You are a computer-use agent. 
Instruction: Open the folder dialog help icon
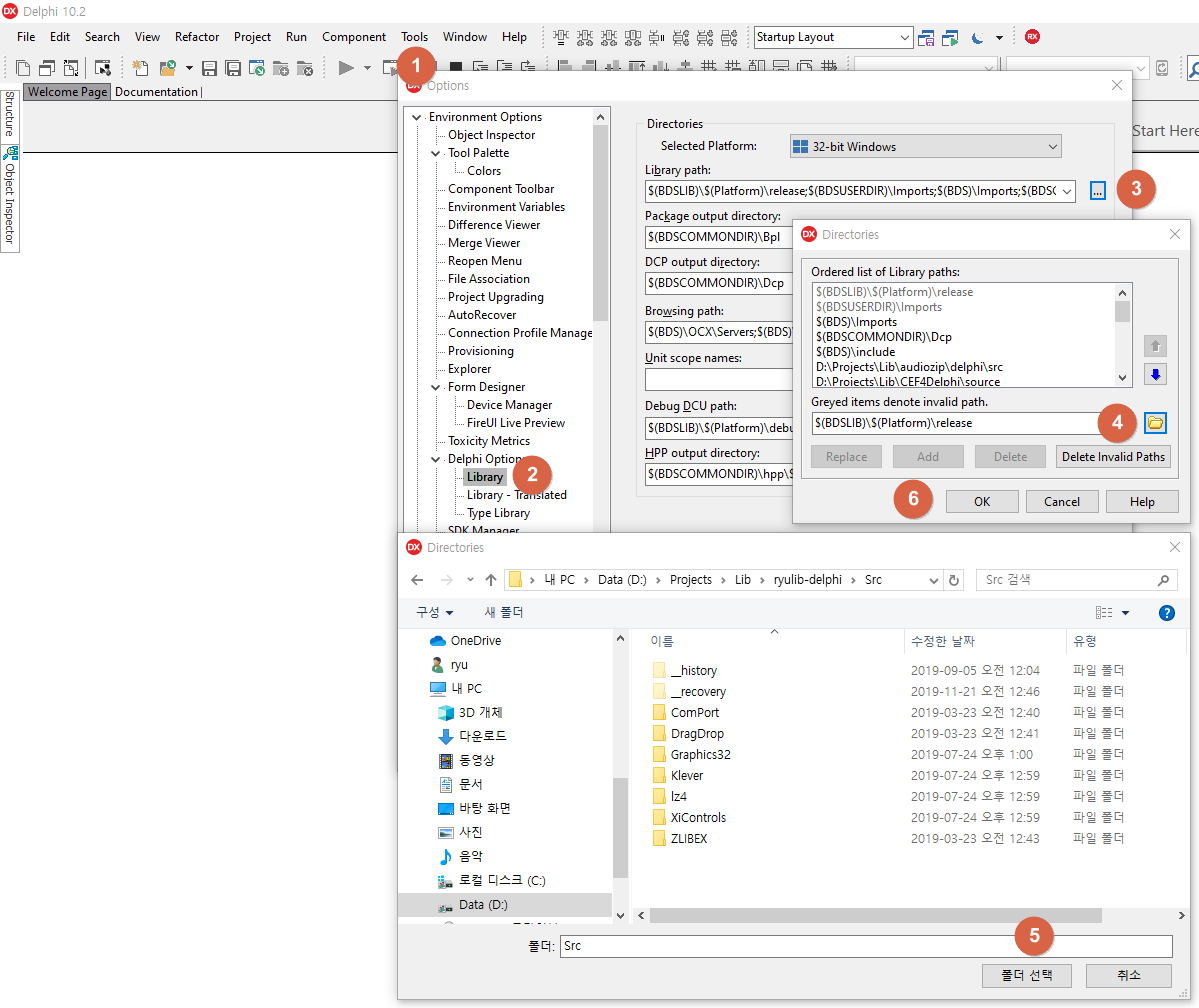tap(1166, 613)
